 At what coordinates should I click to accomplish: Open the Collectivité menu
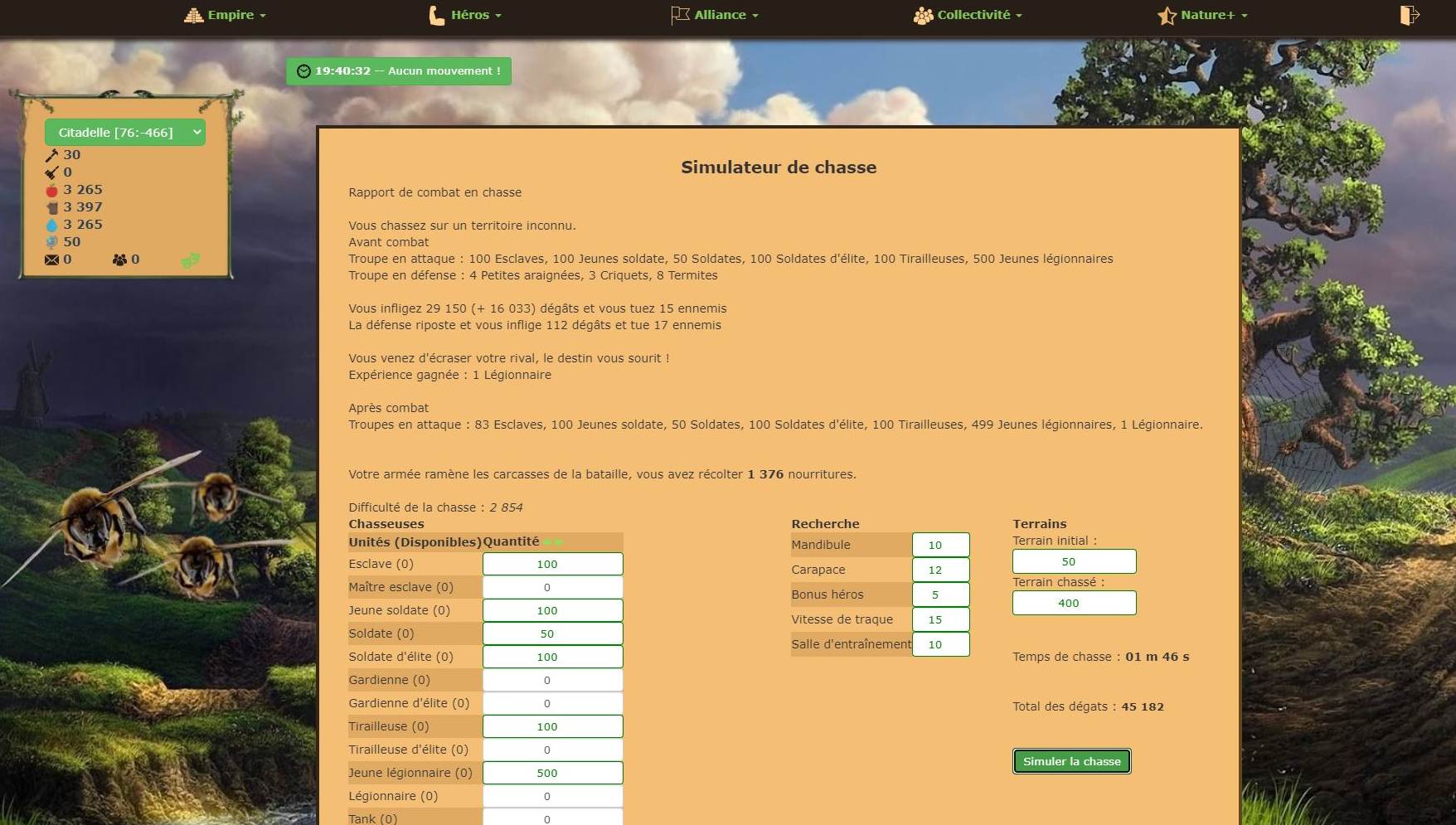[x=968, y=15]
